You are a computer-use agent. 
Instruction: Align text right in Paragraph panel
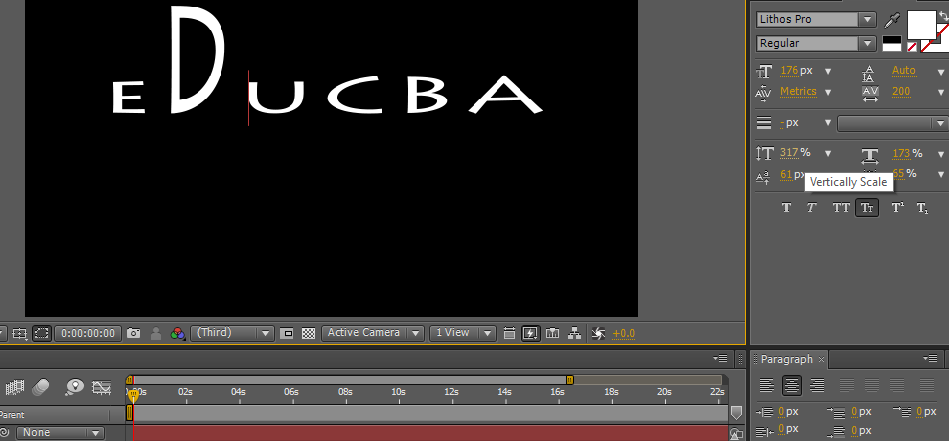click(x=817, y=385)
